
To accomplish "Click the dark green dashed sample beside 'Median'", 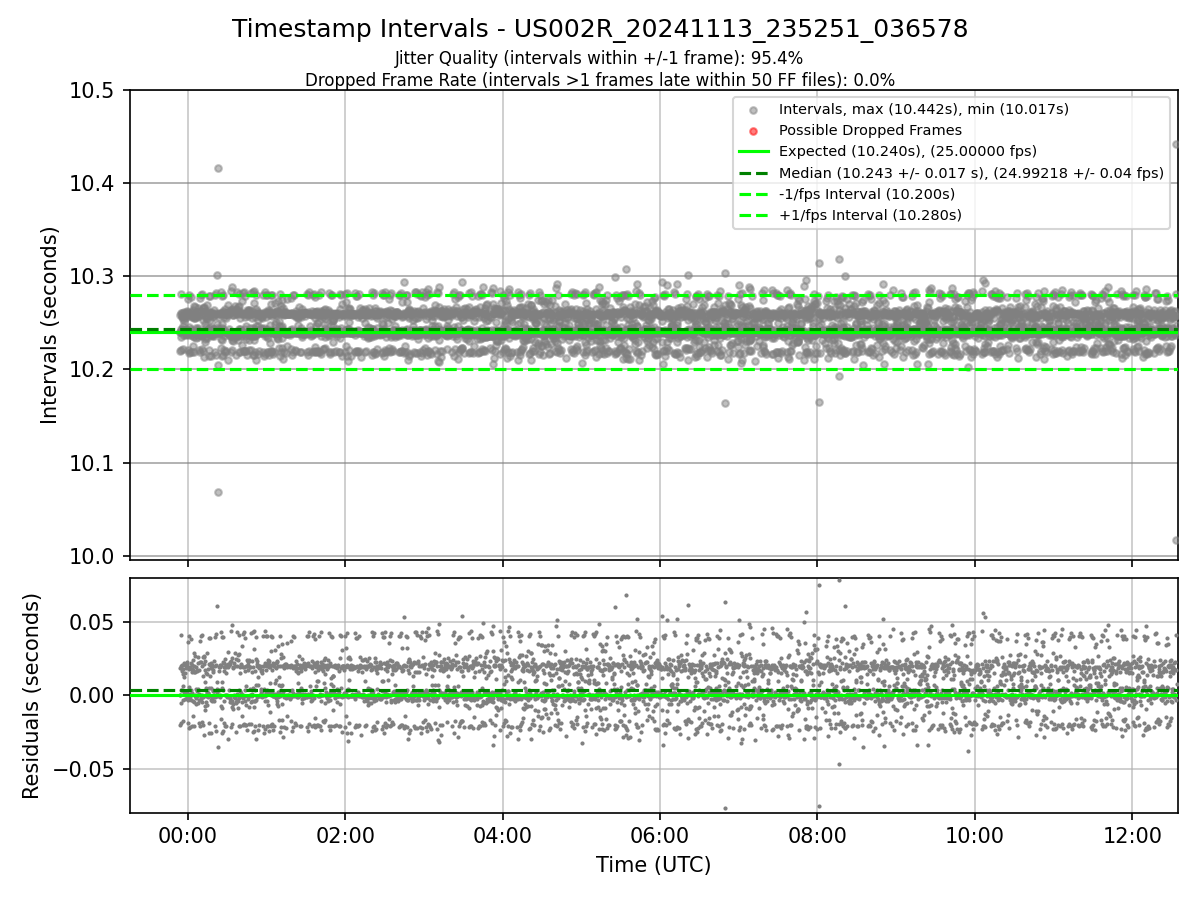I will (x=754, y=173).
